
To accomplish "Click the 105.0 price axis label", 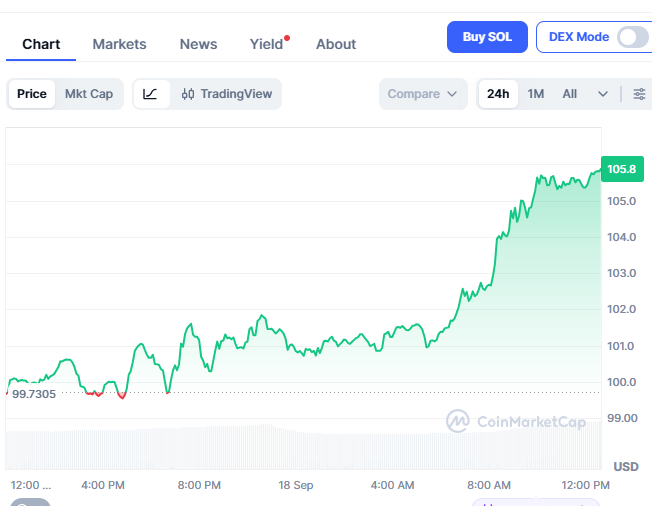I will pyautogui.click(x=621, y=201).
